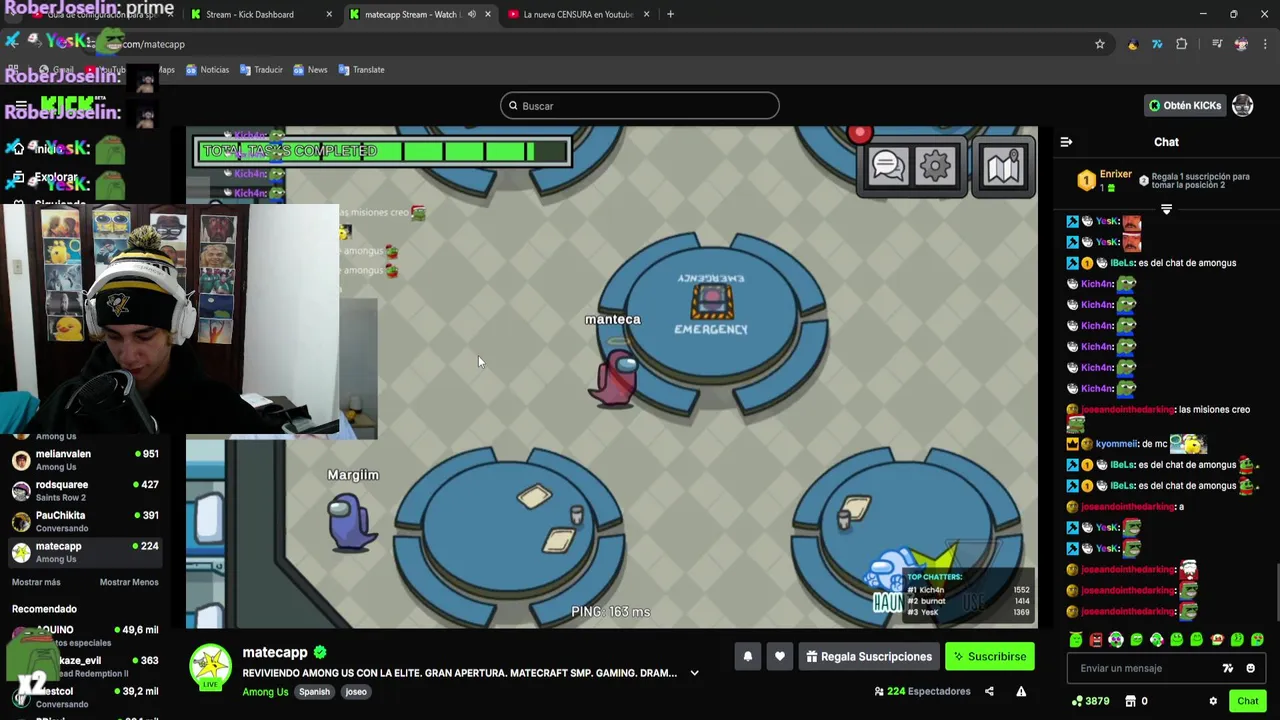The image size is (1280, 720).
Task: Click the Obtén KICKs button
Action: pos(1185,106)
